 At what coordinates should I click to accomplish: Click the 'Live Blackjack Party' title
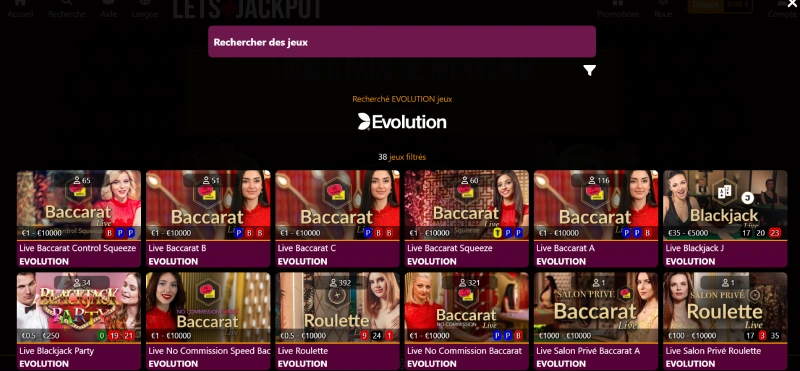coord(56,351)
